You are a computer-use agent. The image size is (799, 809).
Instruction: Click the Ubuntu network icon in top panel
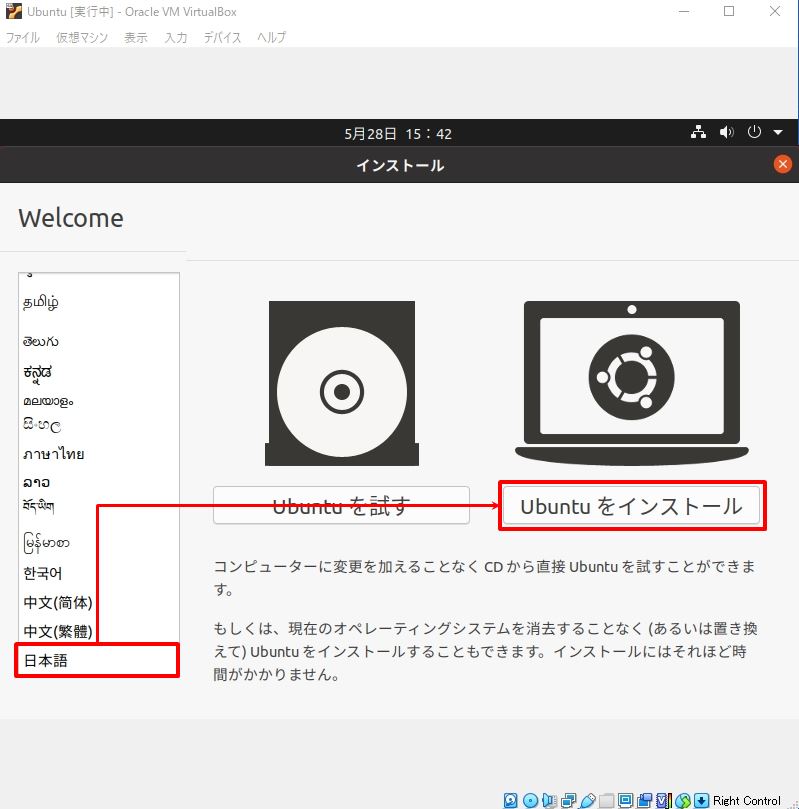coord(698,132)
